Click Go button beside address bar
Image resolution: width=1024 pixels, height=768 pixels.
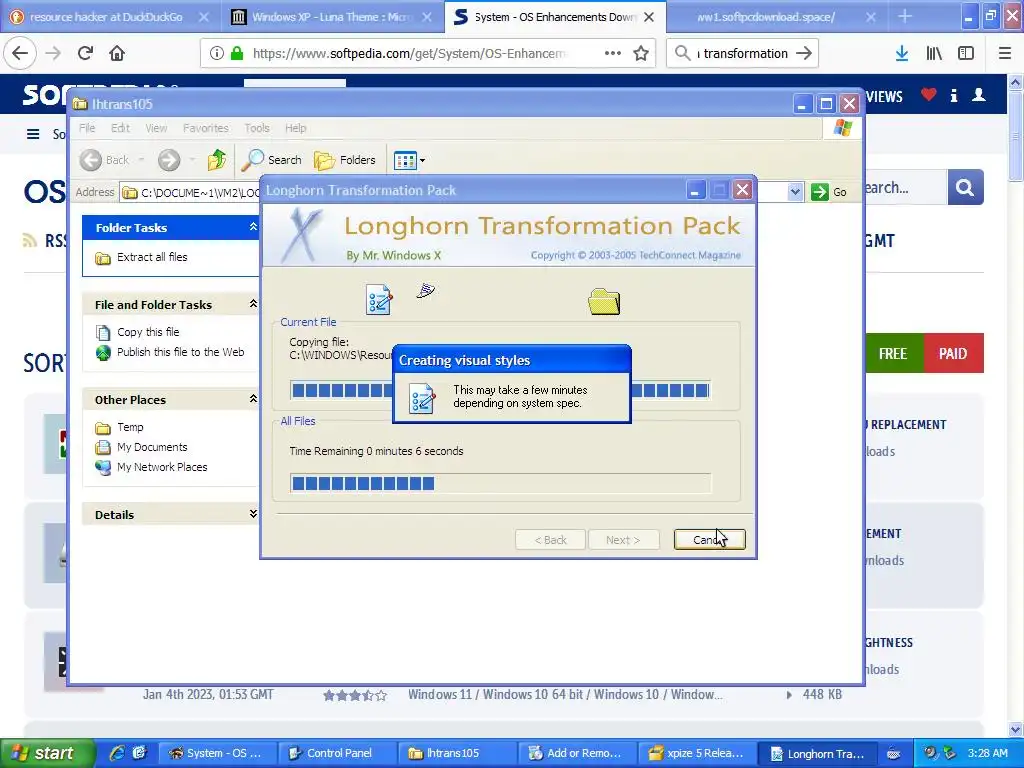tap(829, 192)
